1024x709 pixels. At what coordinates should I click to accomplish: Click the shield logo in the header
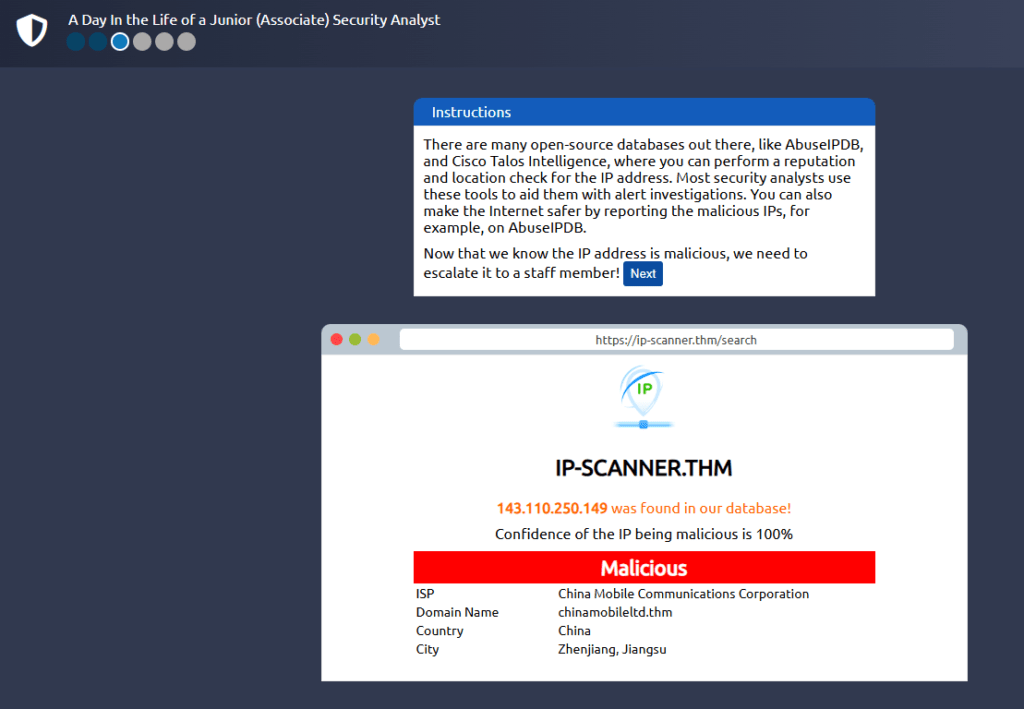32,30
